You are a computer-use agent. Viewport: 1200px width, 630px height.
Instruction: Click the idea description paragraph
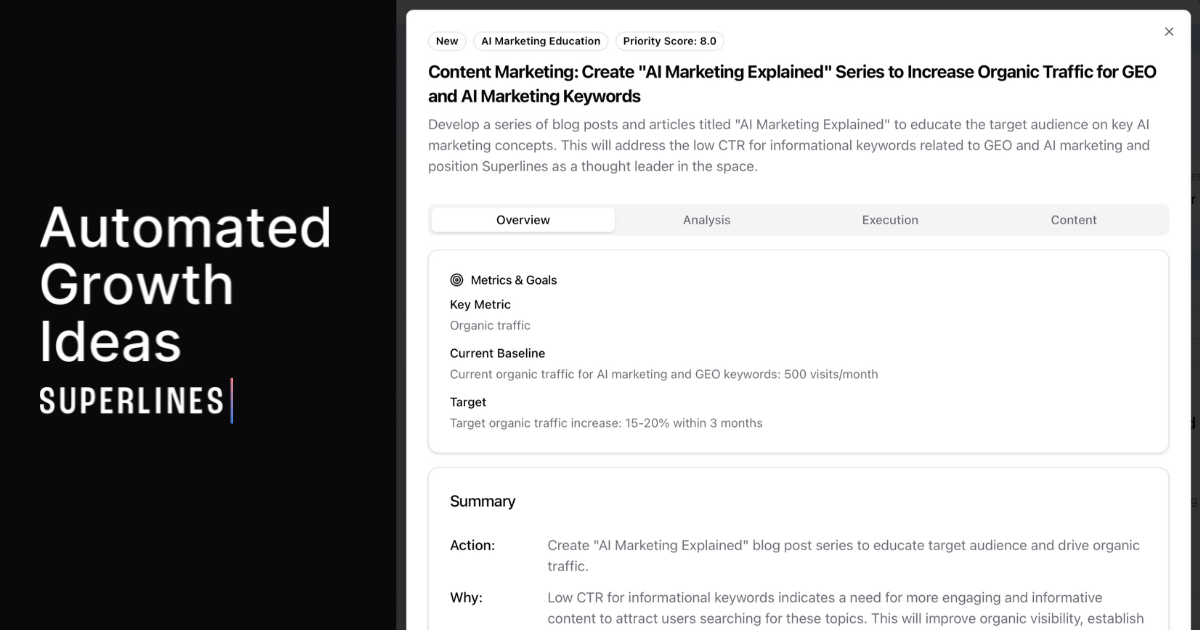click(789, 145)
